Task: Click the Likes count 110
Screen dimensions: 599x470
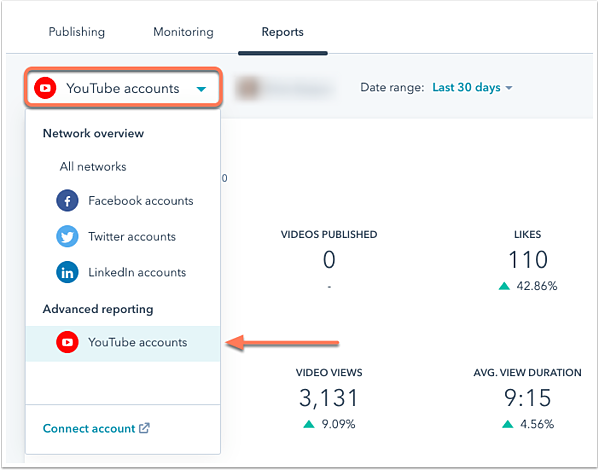Action: click(528, 260)
